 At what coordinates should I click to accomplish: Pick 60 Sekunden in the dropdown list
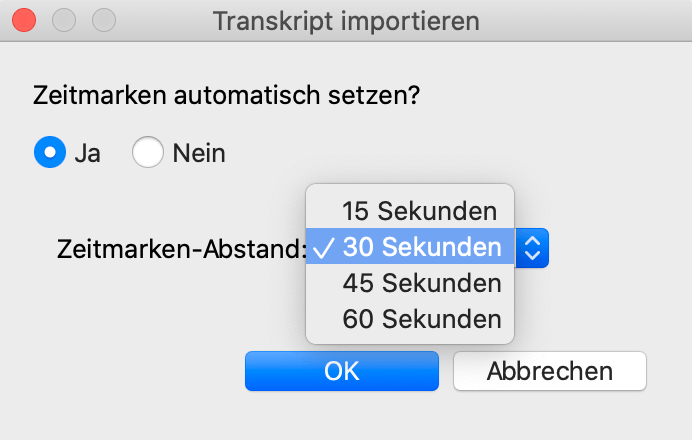pyautogui.click(x=421, y=320)
